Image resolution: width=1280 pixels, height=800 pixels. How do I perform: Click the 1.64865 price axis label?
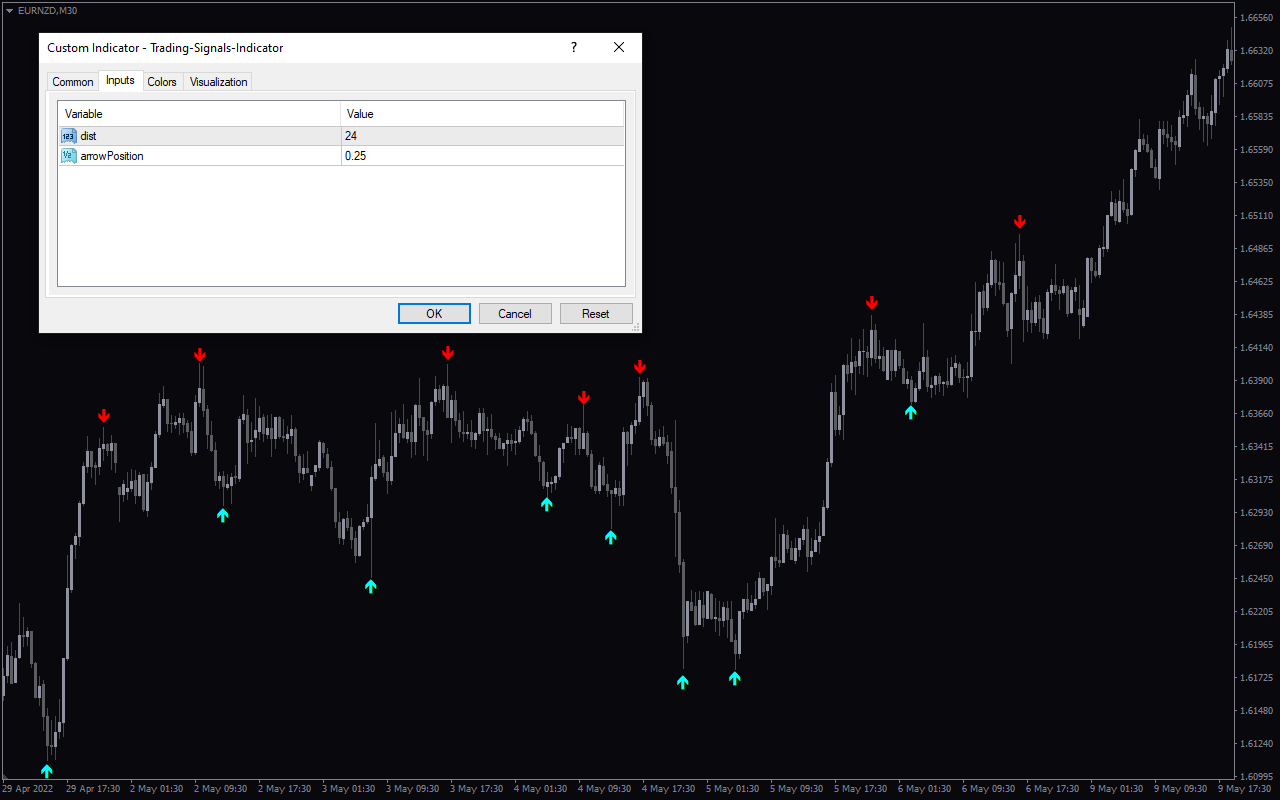tap(1258, 248)
